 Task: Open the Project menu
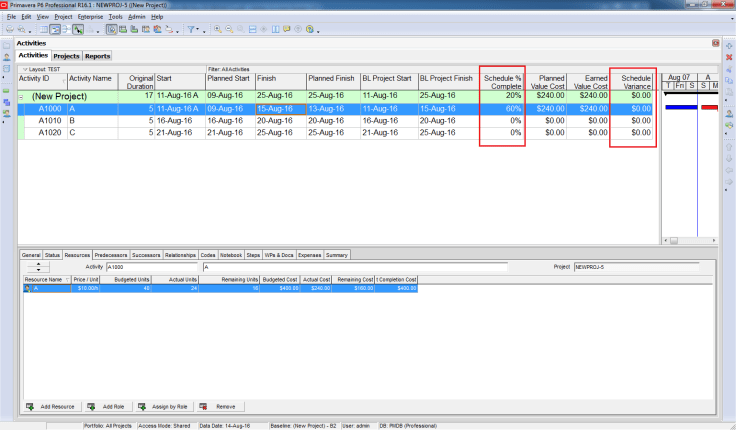click(x=63, y=16)
